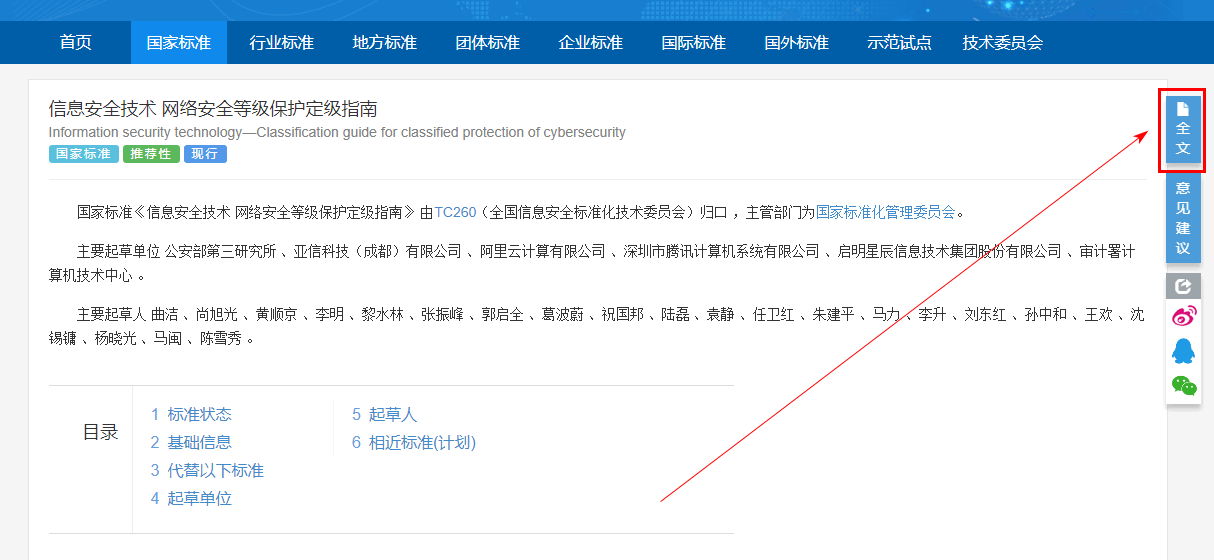Switch to the 企业标准 tab
Image resolution: width=1214 pixels, height=560 pixels.
tap(591, 43)
